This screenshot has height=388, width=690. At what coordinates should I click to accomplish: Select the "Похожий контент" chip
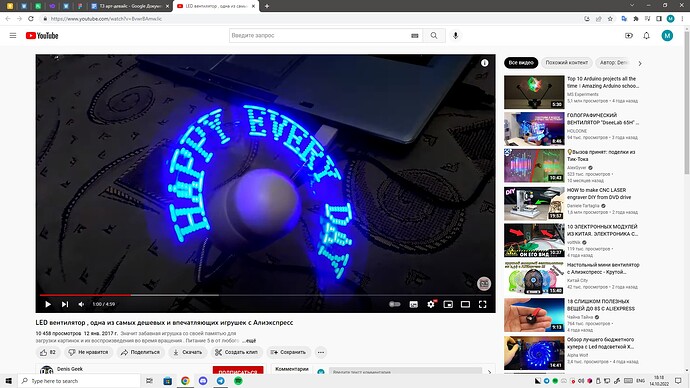coord(566,63)
